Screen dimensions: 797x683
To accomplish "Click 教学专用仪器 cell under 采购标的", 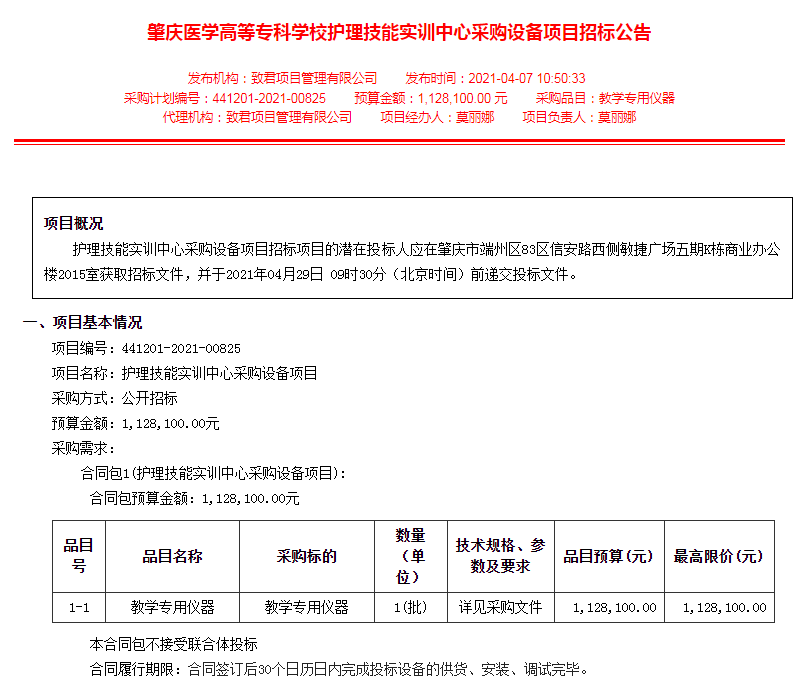I will (307, 607).
